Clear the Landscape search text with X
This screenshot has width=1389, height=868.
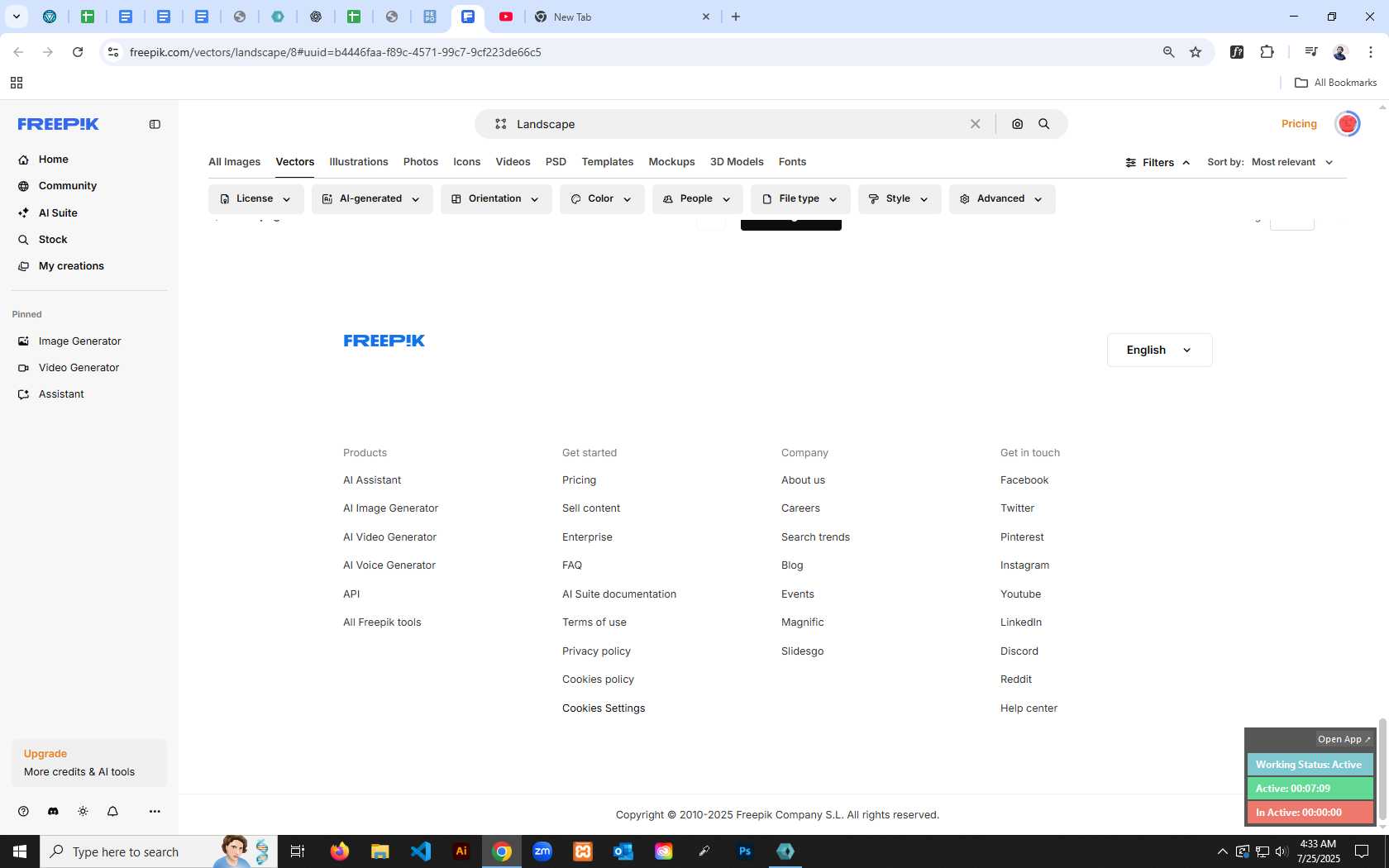tap(976, 124)
